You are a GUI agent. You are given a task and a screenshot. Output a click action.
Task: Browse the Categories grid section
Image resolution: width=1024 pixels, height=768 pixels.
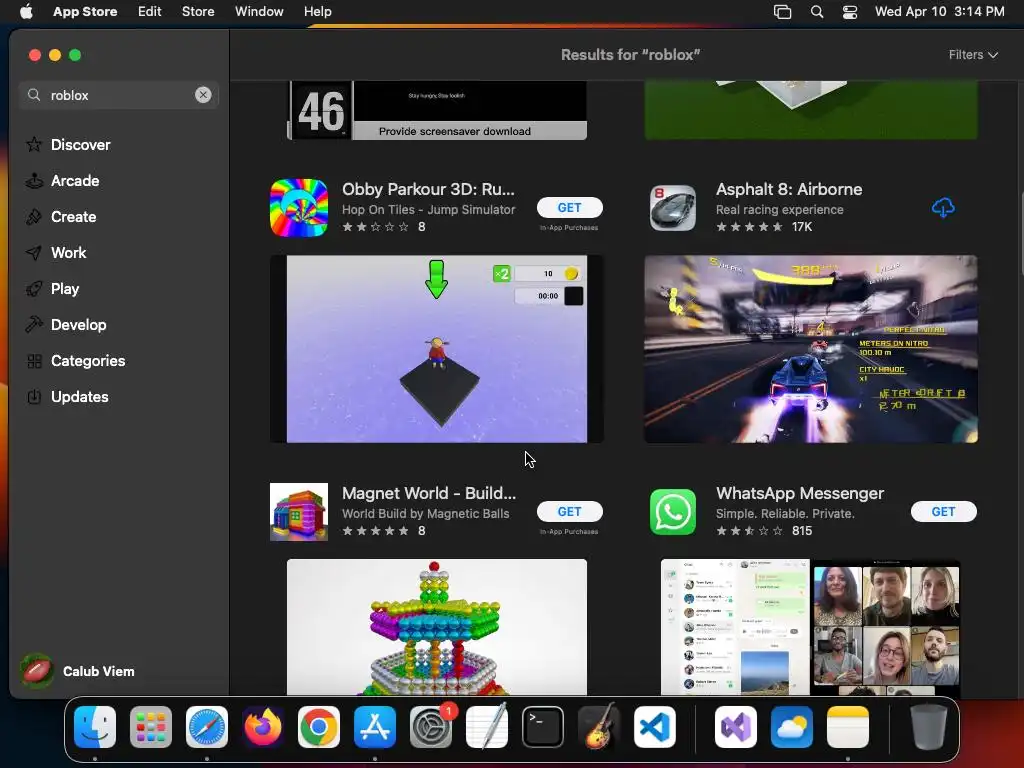[88, 361]
